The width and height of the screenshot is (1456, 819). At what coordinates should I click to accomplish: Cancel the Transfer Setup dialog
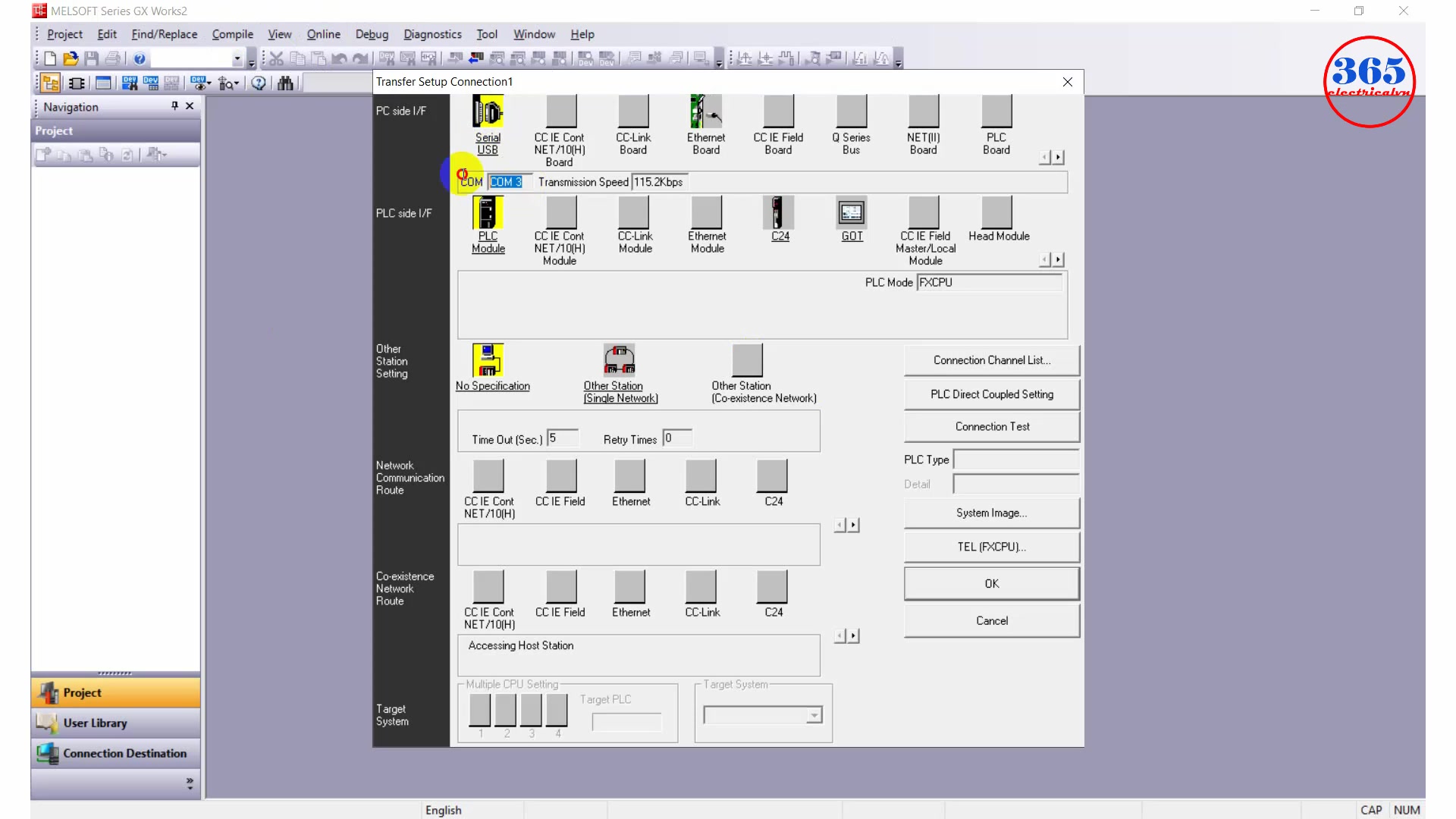pyautogui.click(x=991, y=621)
